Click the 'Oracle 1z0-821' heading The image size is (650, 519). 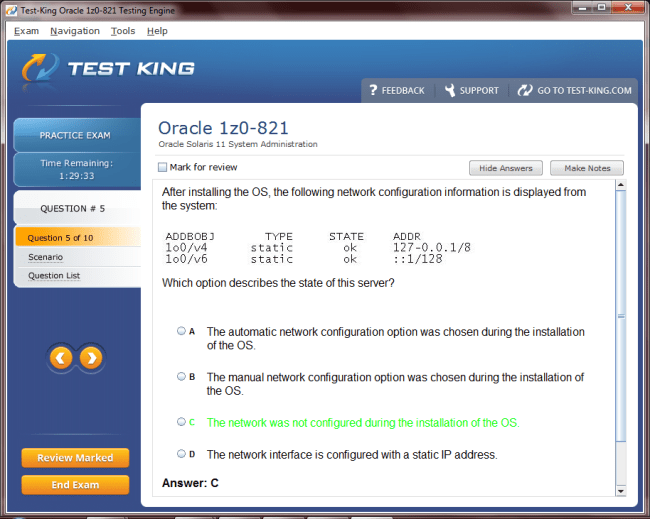click(223, 128)
